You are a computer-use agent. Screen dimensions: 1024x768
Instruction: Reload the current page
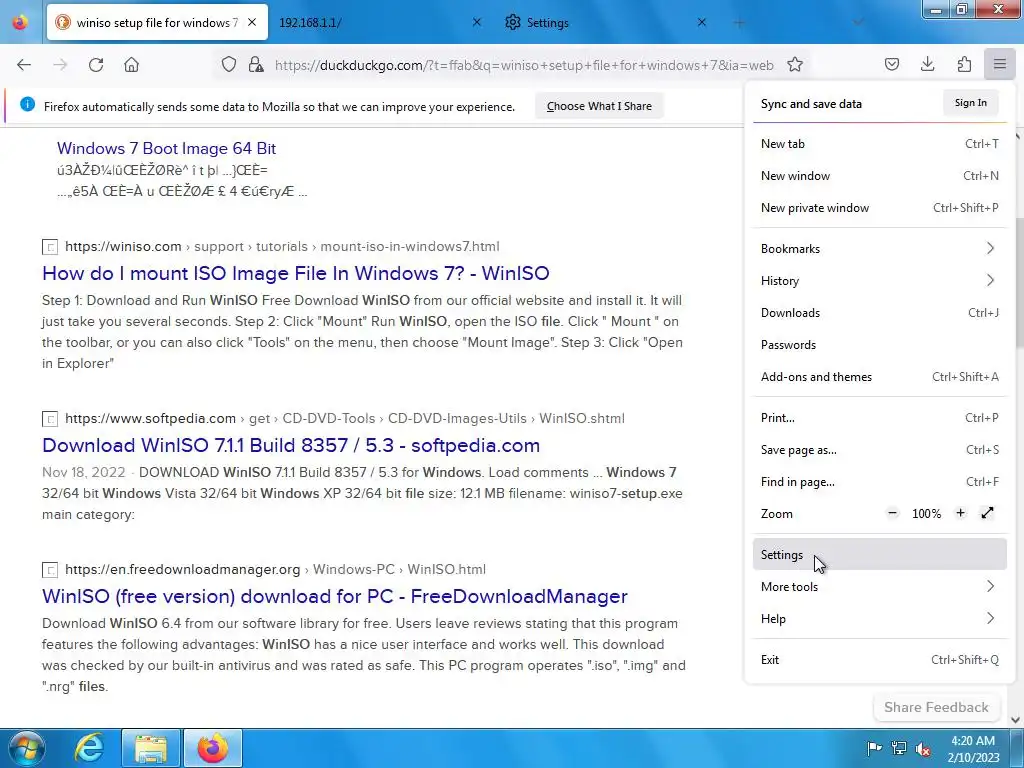(x=96, y=65)
